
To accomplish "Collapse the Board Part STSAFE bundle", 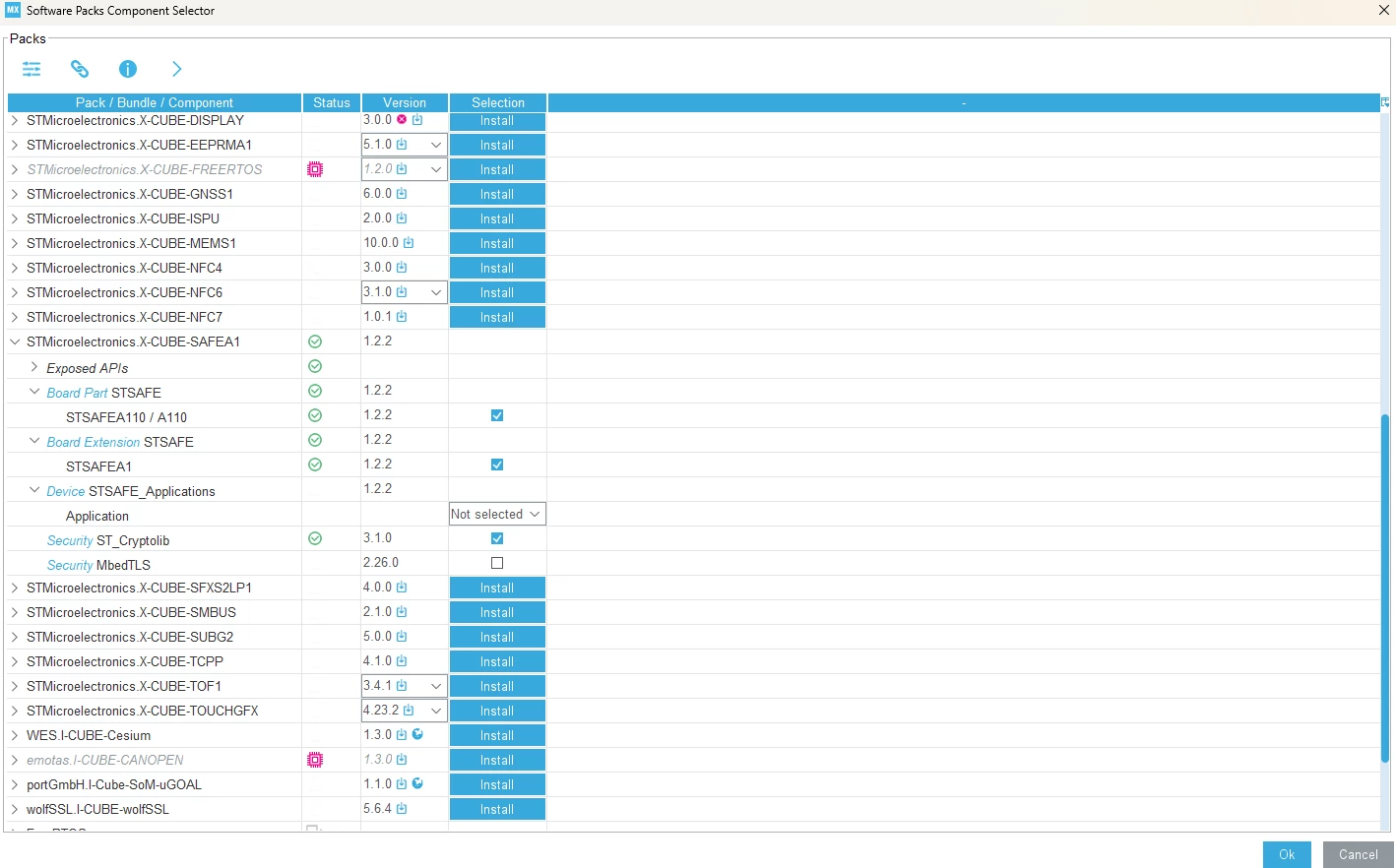I will (x=34, y=392).
